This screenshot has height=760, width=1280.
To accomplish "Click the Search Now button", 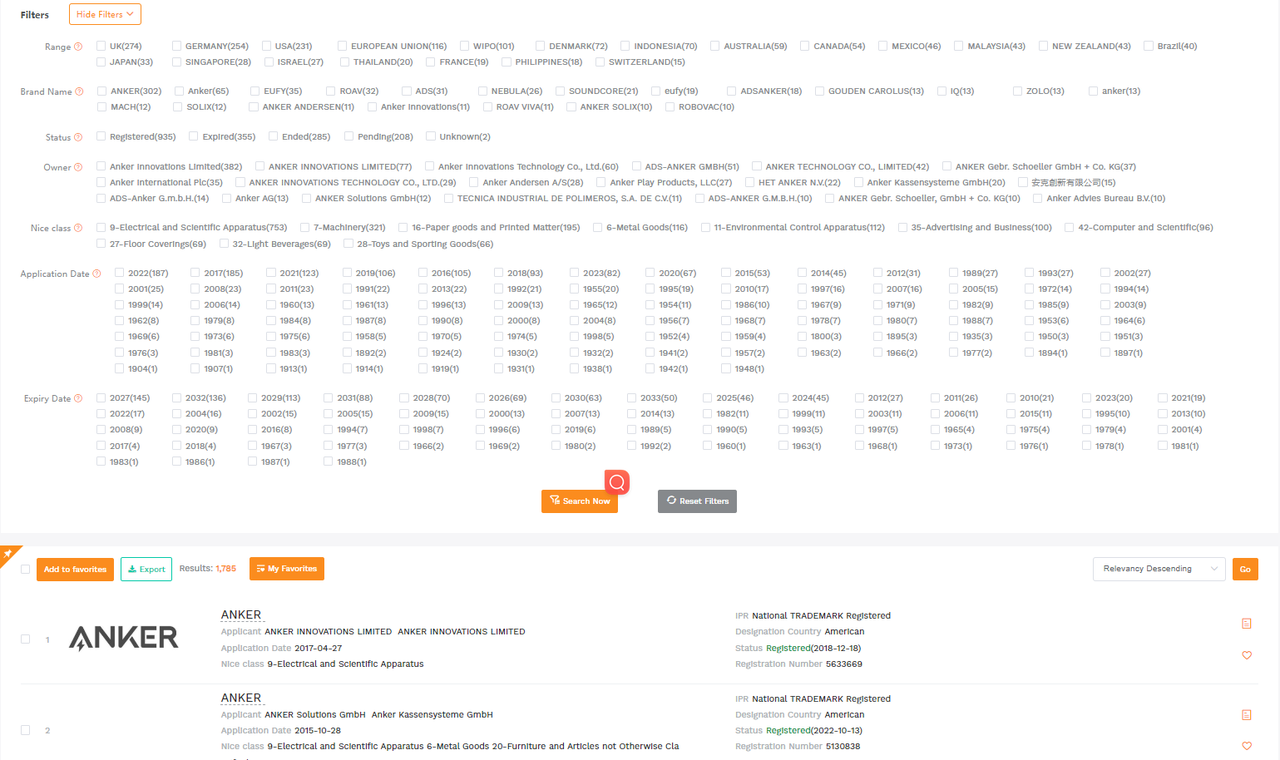I will 579,501.
